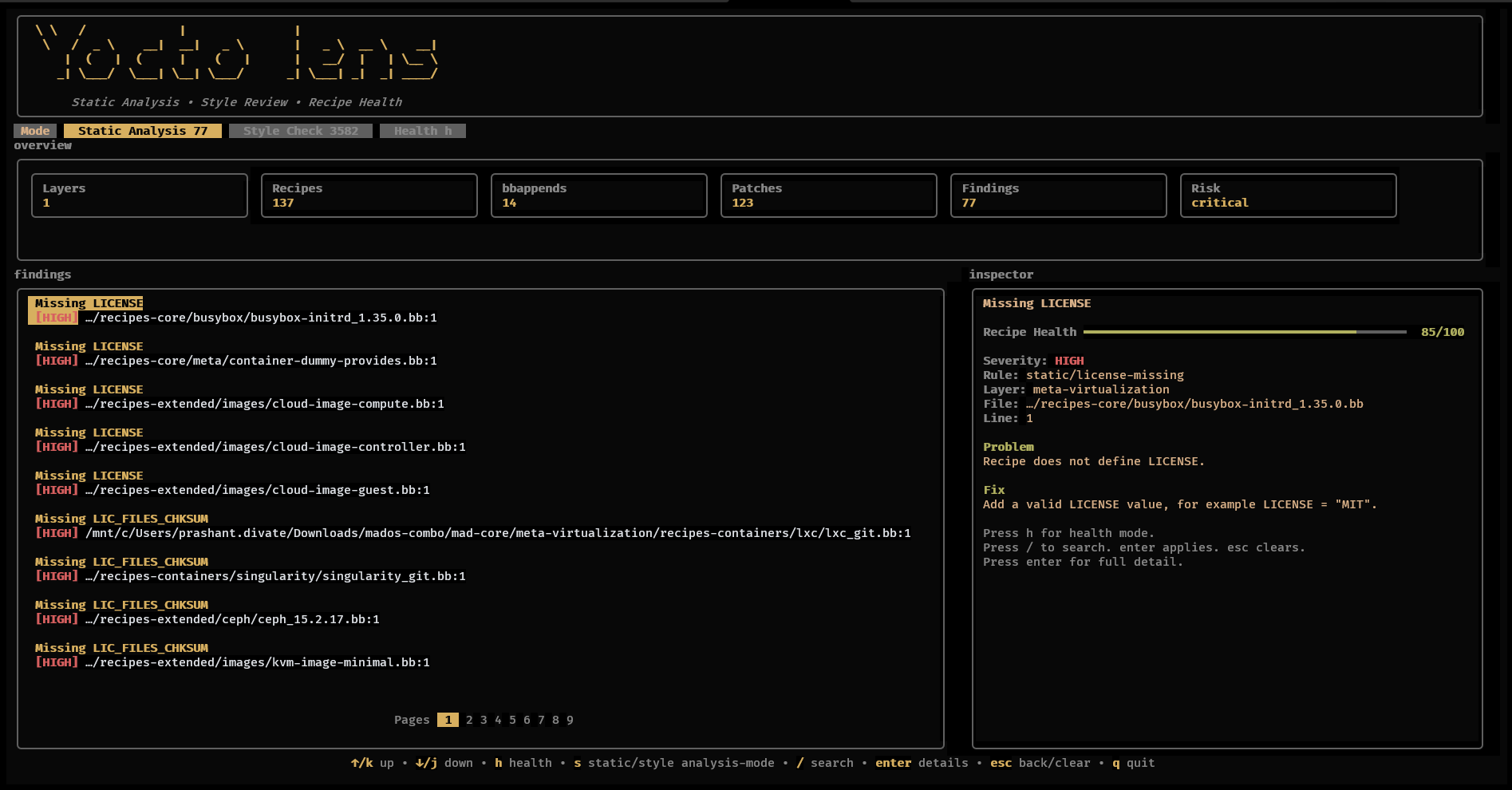The width and height of the screenshot is (1512, 790).
Task: Select cloud-image-compute.bb finding
Action: pos(239,397)
